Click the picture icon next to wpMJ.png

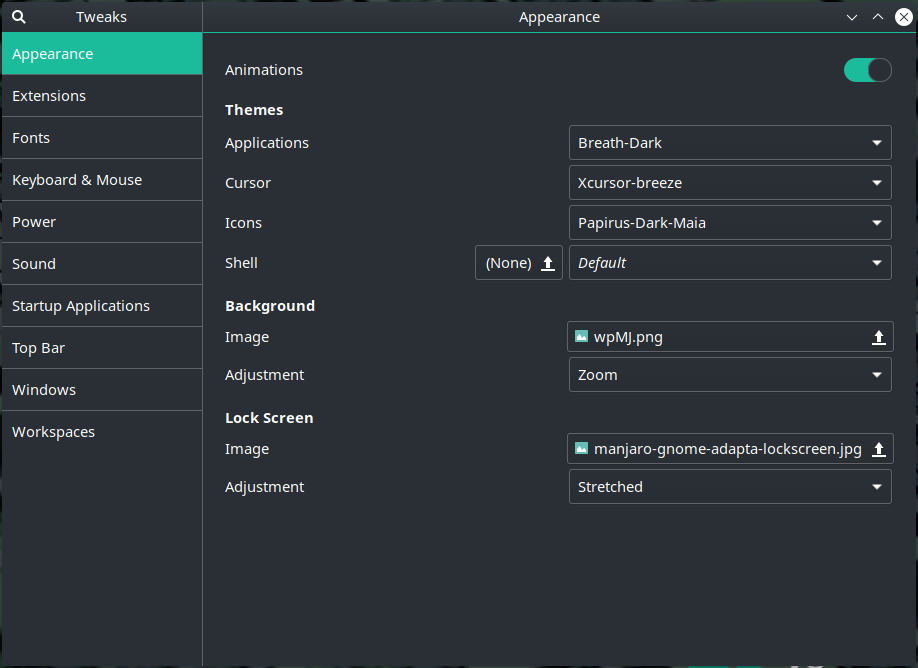point(581,337)
